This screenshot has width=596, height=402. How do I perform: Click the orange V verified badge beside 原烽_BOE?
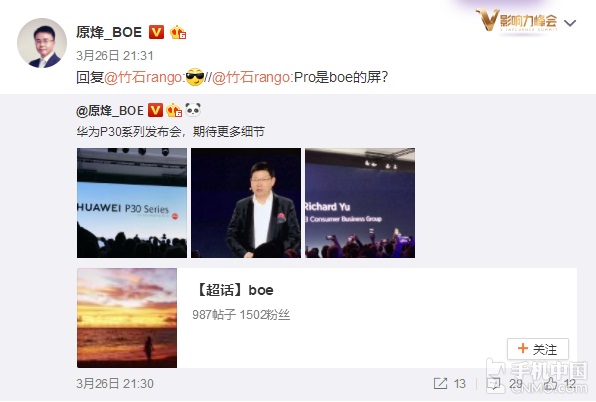[156, 32]
